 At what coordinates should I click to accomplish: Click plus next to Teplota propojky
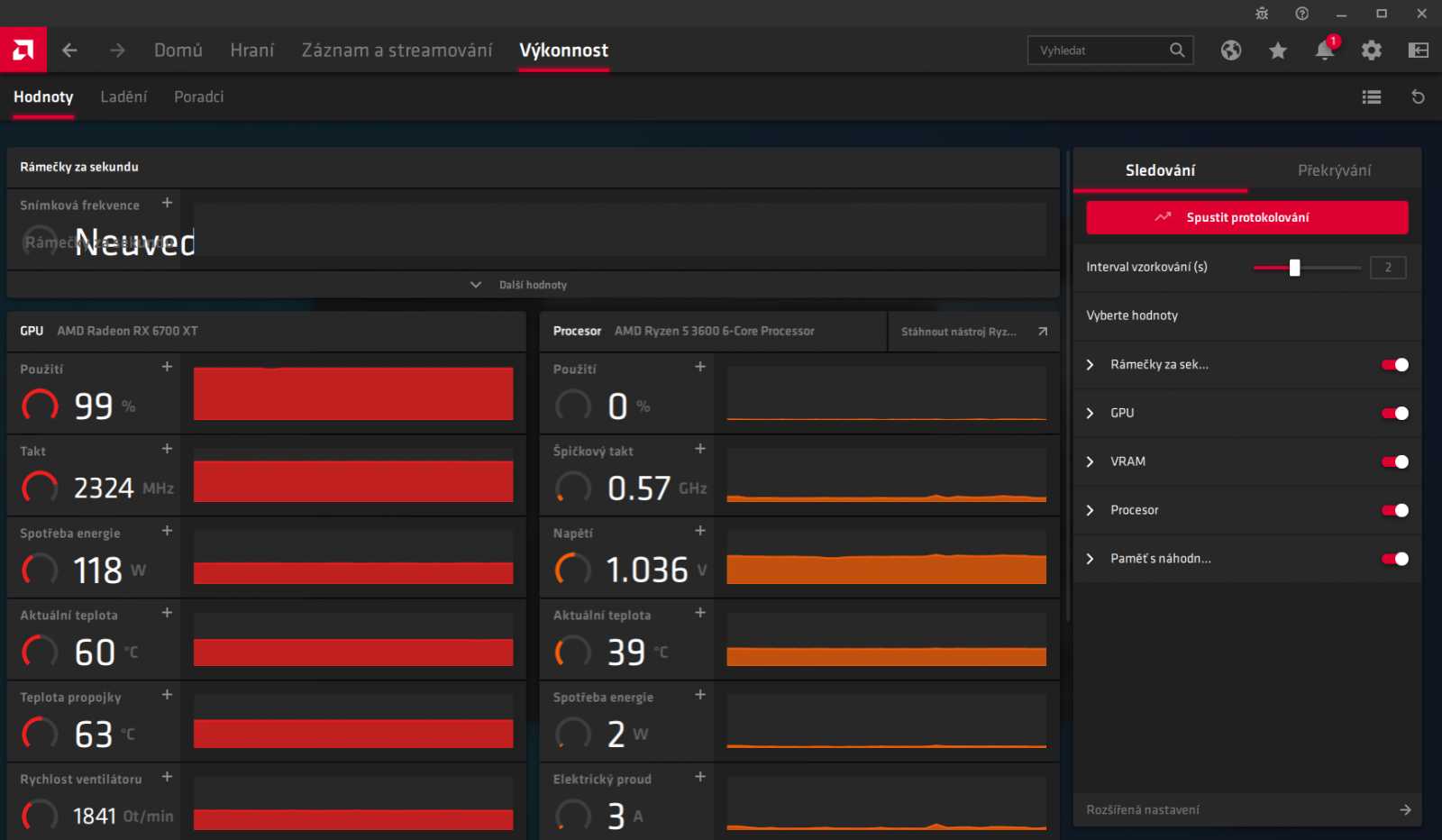(167, 695)
